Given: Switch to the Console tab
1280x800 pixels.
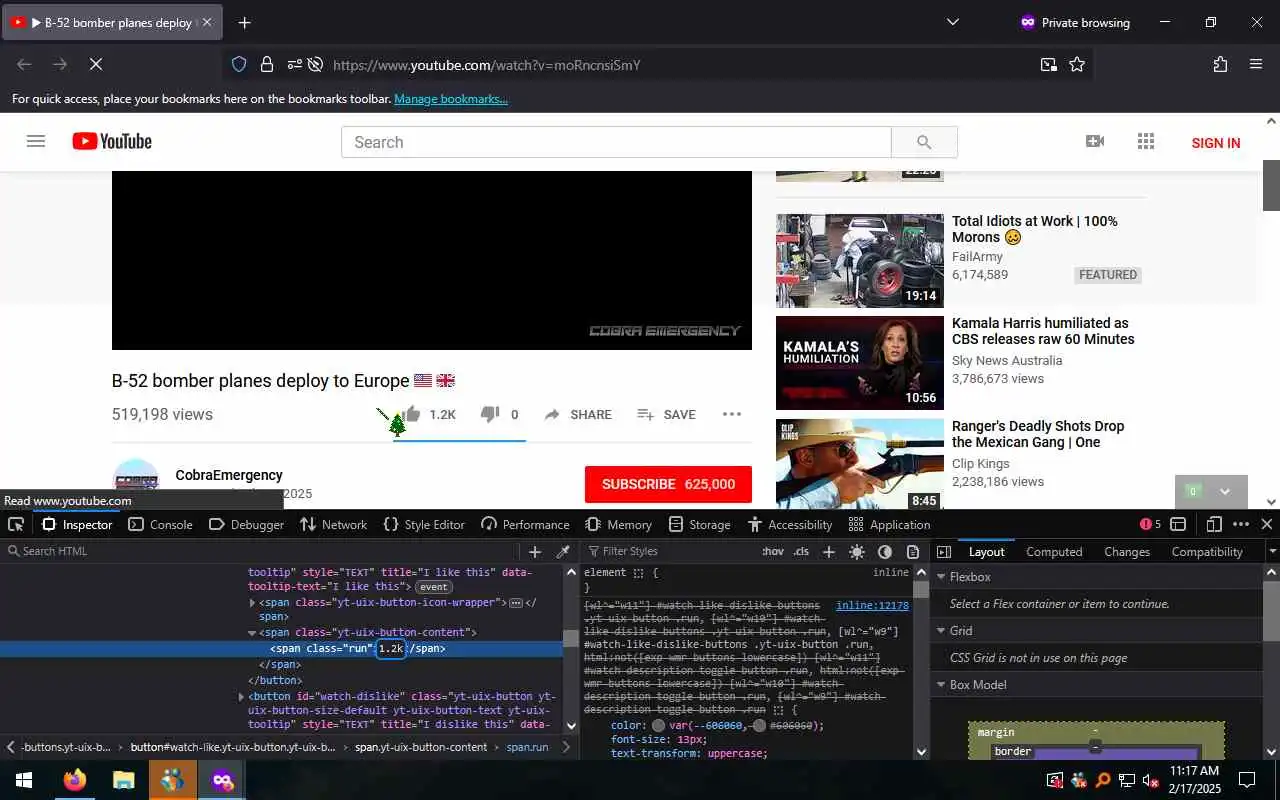Looking at the screenshot, I should point(160,524).
